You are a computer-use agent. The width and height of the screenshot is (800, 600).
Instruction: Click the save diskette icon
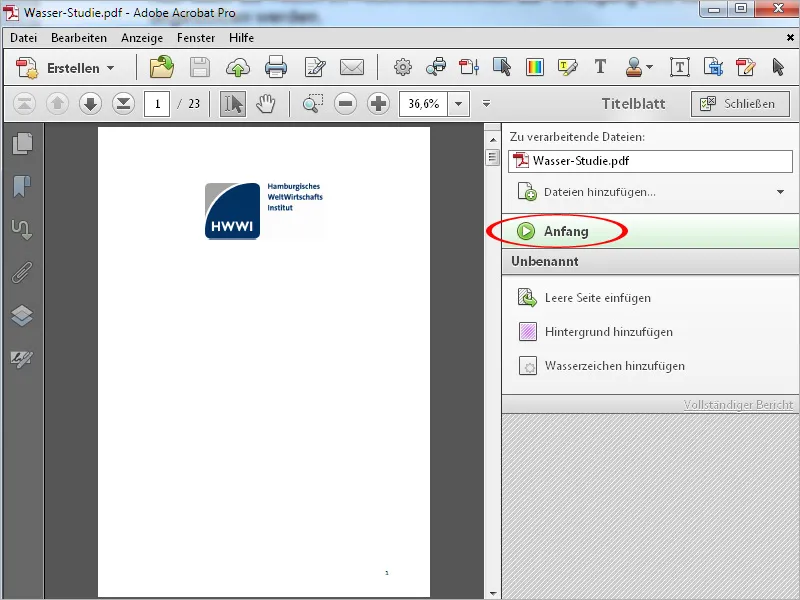[x=200, y=67]
